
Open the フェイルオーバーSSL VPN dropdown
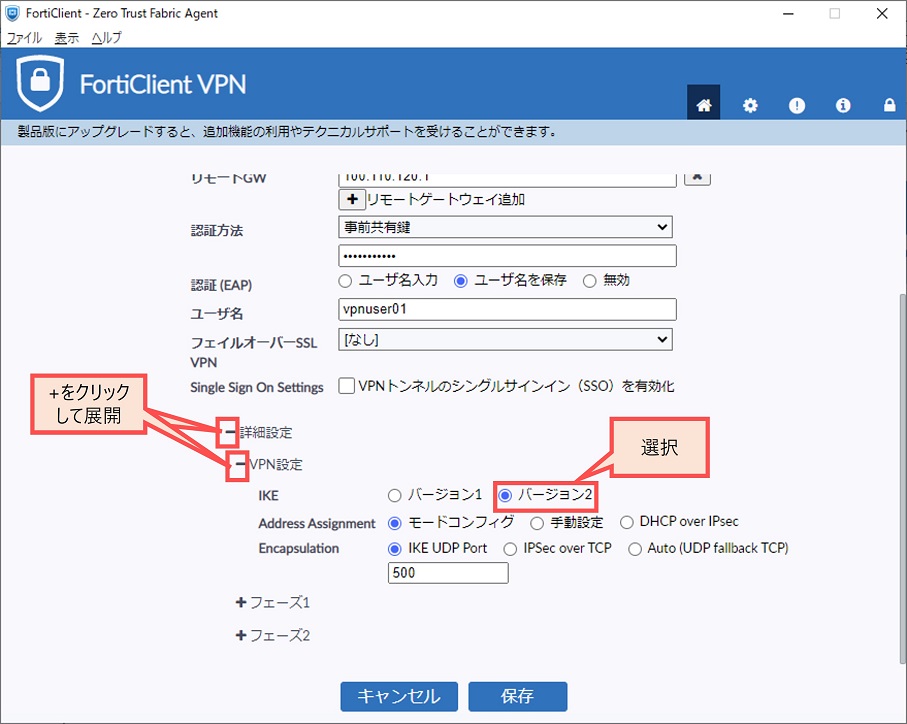(x=505, y=340)
